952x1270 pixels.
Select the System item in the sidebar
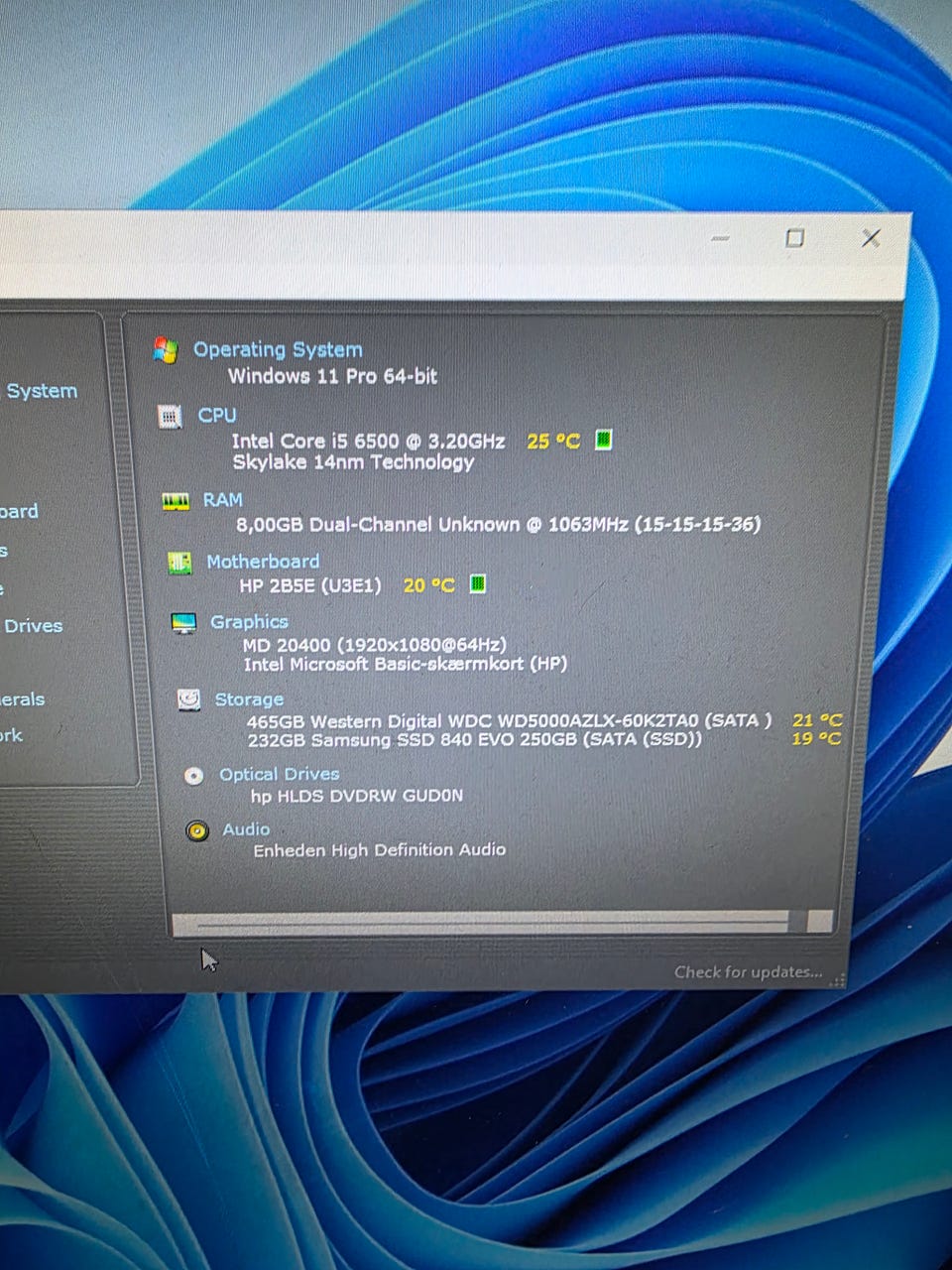pyautogui.click(x=42, y=391)
